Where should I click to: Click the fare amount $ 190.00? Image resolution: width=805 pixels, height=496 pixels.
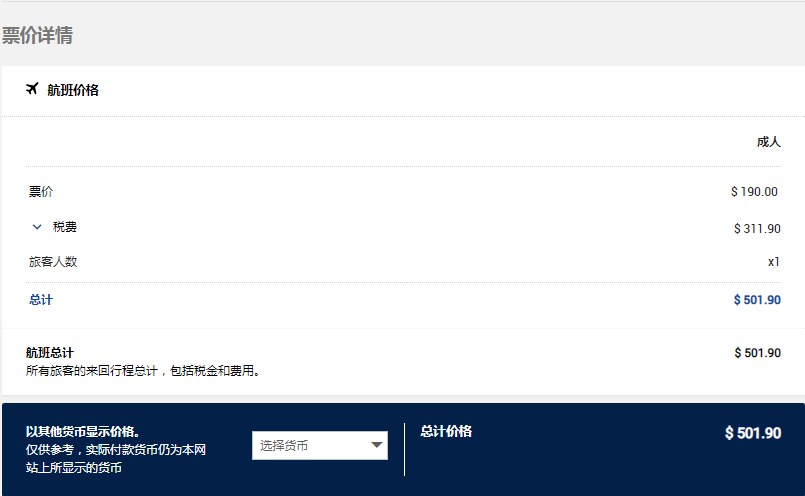(x=754, y=192)
